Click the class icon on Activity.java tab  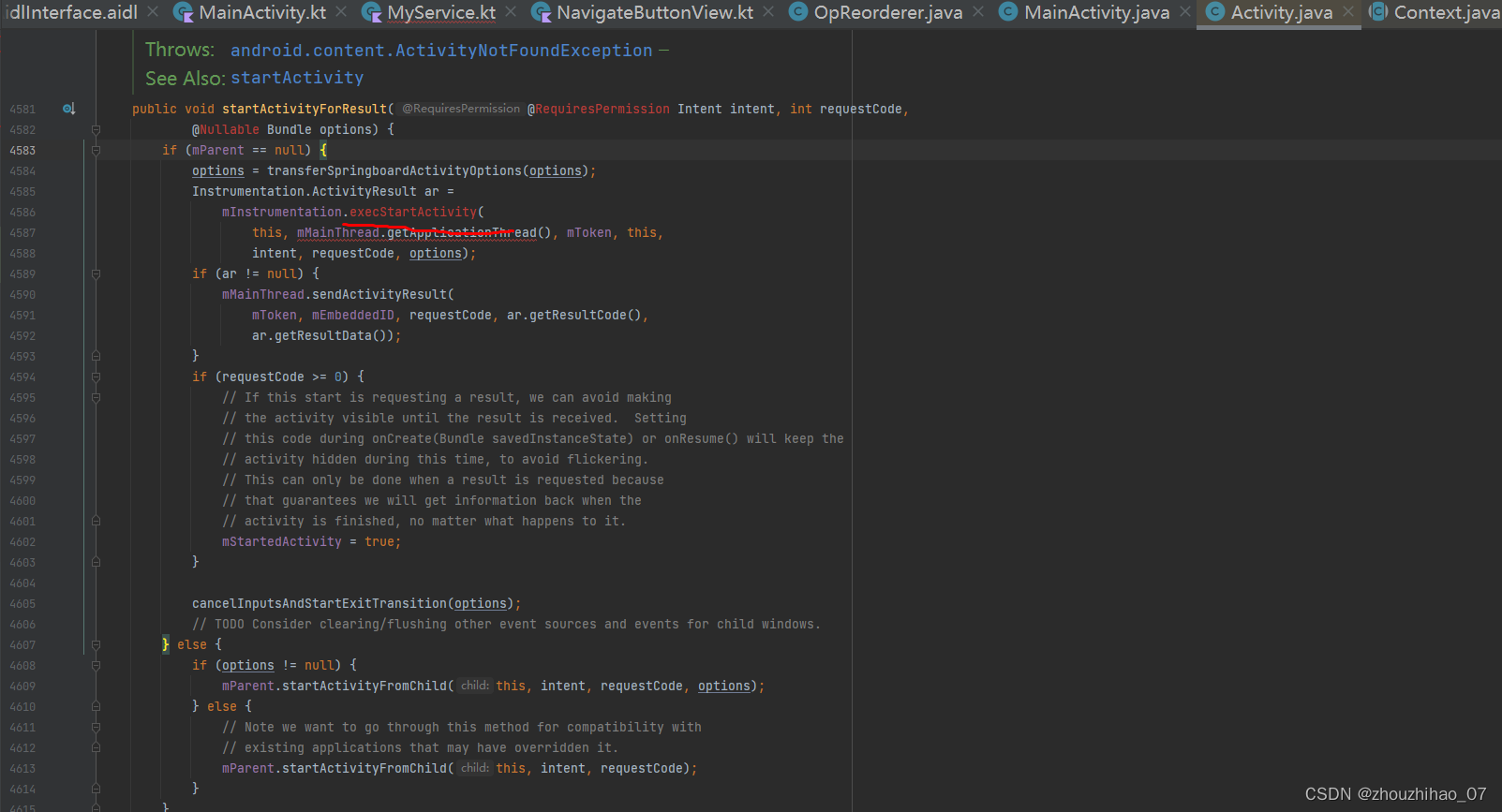[x=1215, y=12]
